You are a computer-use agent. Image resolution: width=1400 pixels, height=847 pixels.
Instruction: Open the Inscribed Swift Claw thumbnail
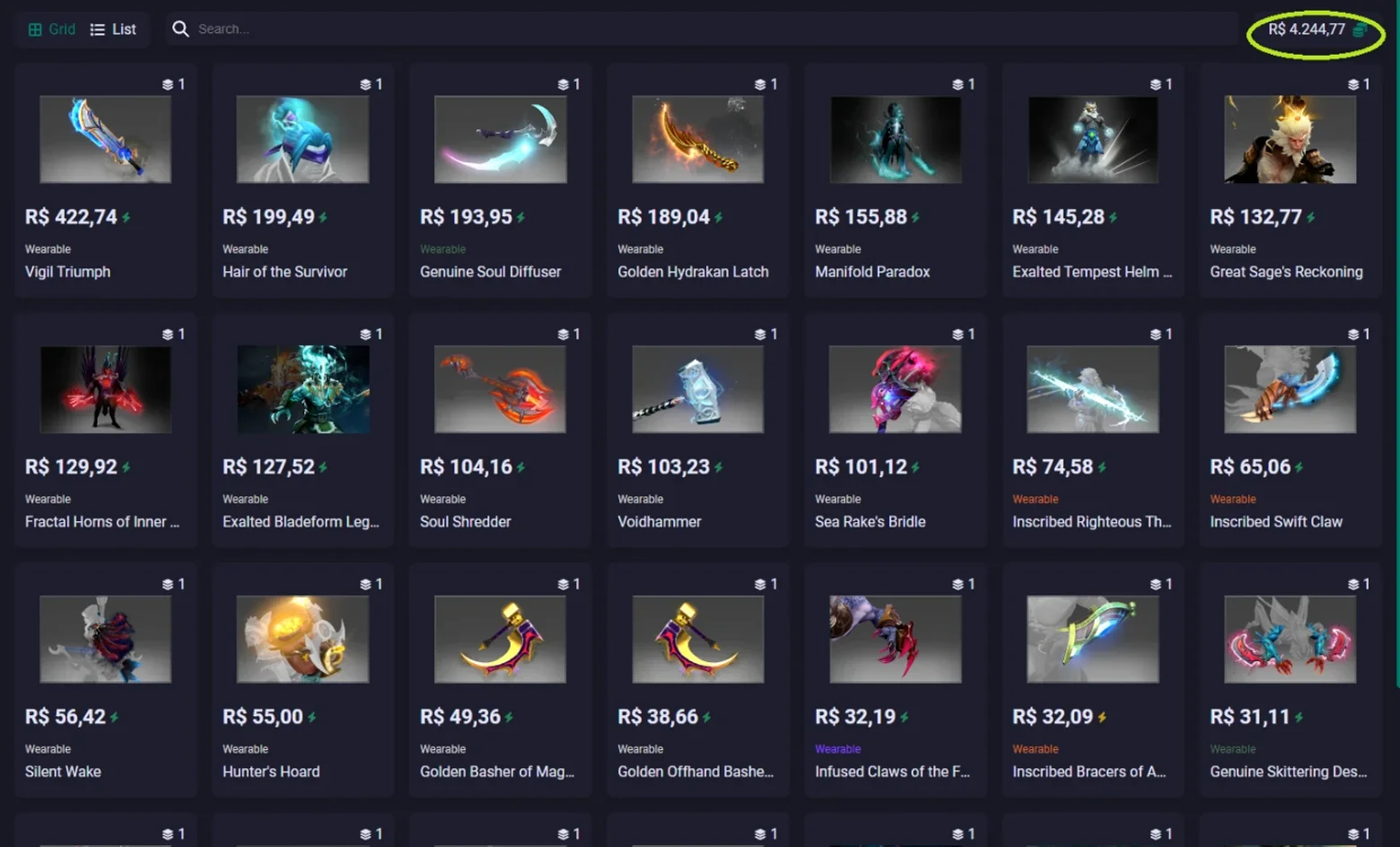click(1291, 390)
